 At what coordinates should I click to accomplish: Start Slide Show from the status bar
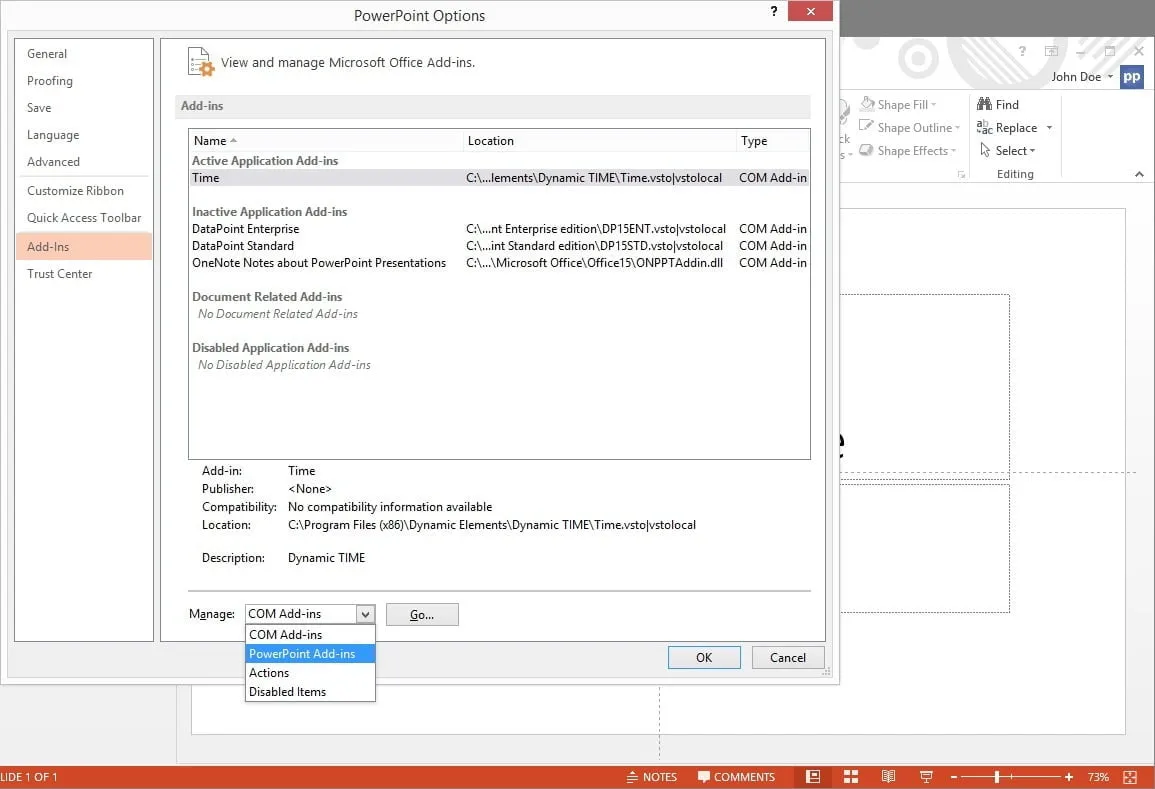click(x=926, y=777)
